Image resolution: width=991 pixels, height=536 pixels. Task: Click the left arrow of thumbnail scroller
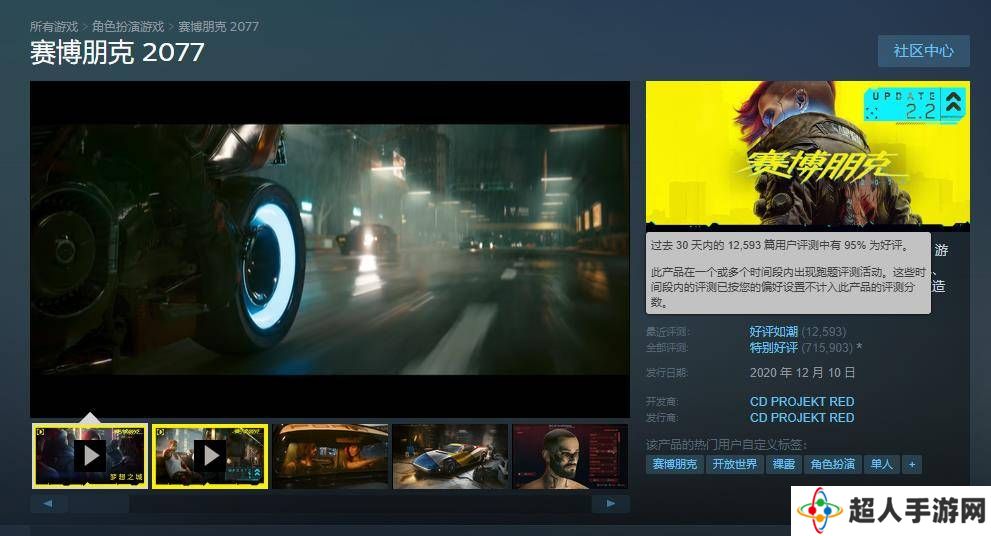(48, 504)
